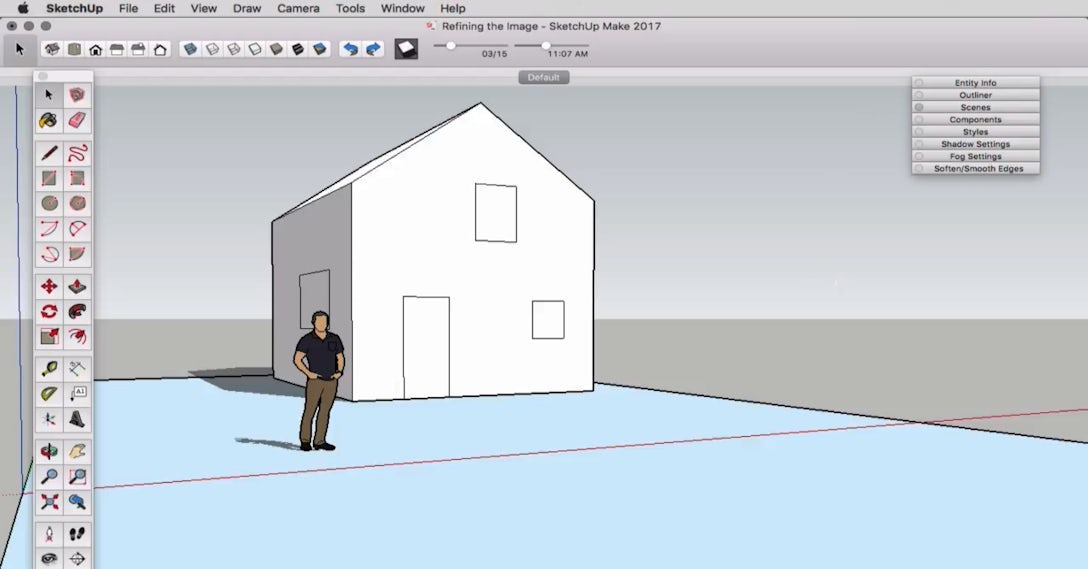Enable the Monochrome face style
Image resolution: width=1088 pixels, height=569 pixels.
coord(320,48)
